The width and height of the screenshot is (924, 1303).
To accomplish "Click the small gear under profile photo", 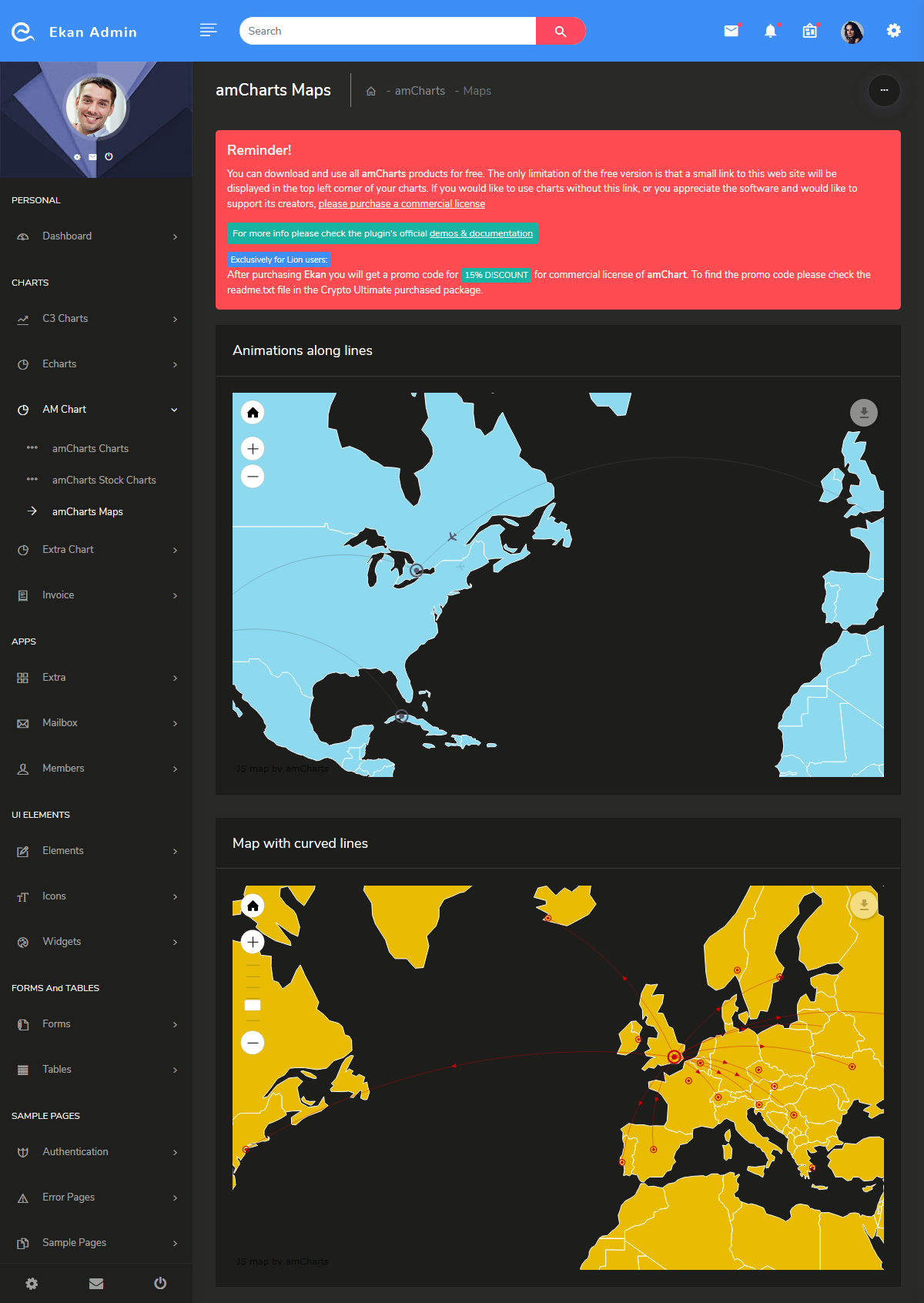I will [77, 157].
